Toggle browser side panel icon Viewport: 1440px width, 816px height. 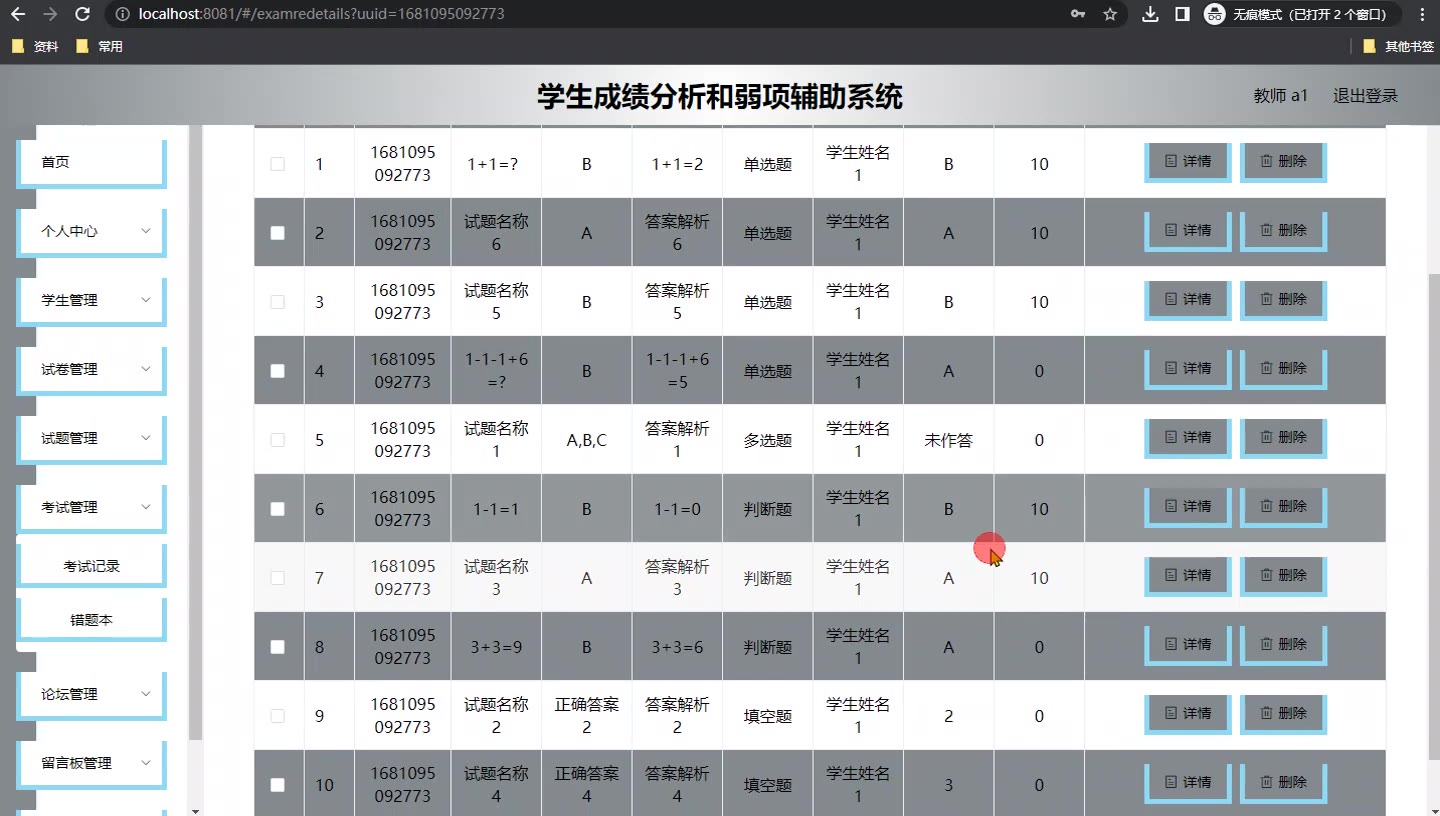1182,14
